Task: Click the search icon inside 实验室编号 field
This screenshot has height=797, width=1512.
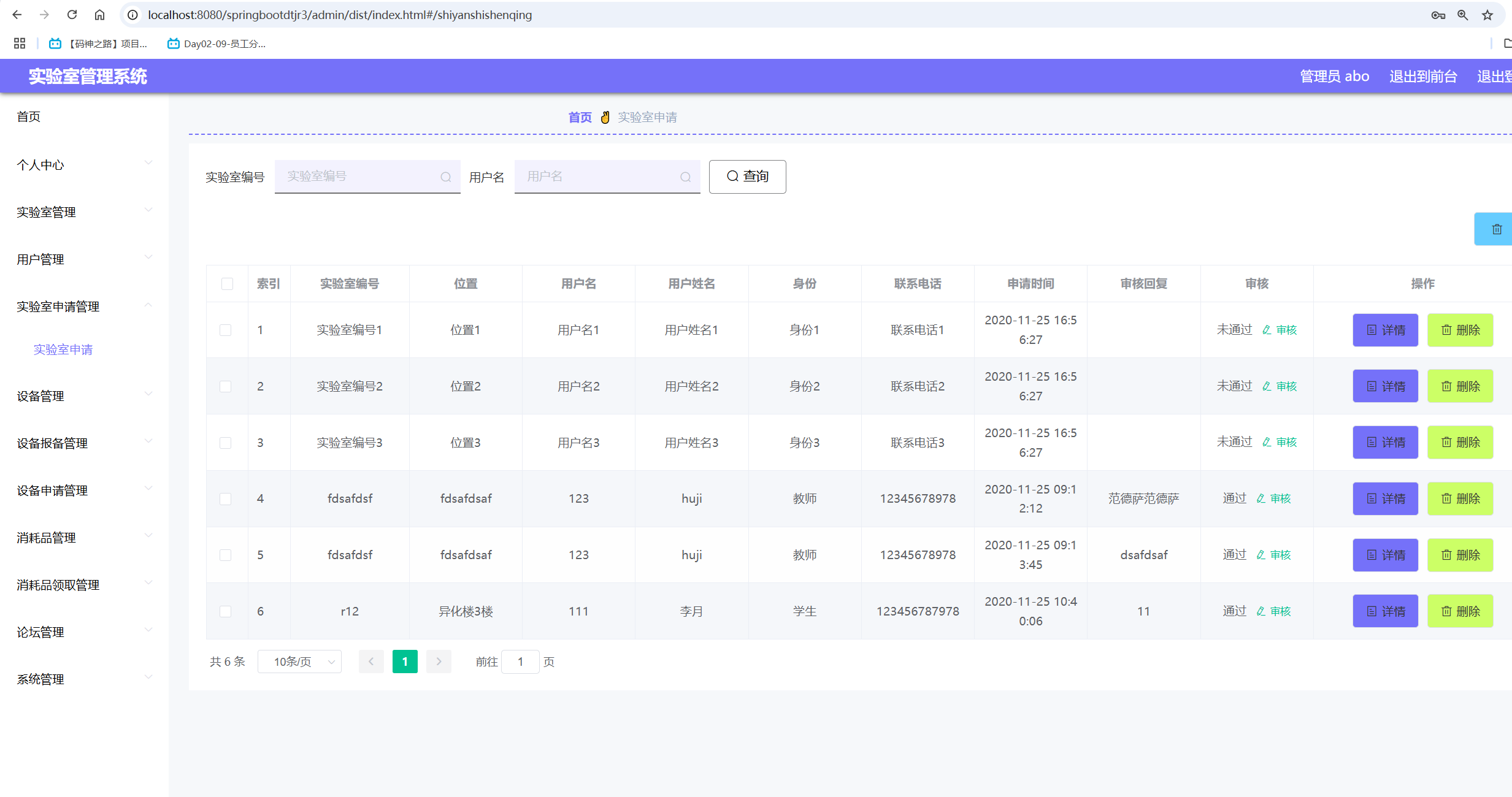Action: coord(446,177)
